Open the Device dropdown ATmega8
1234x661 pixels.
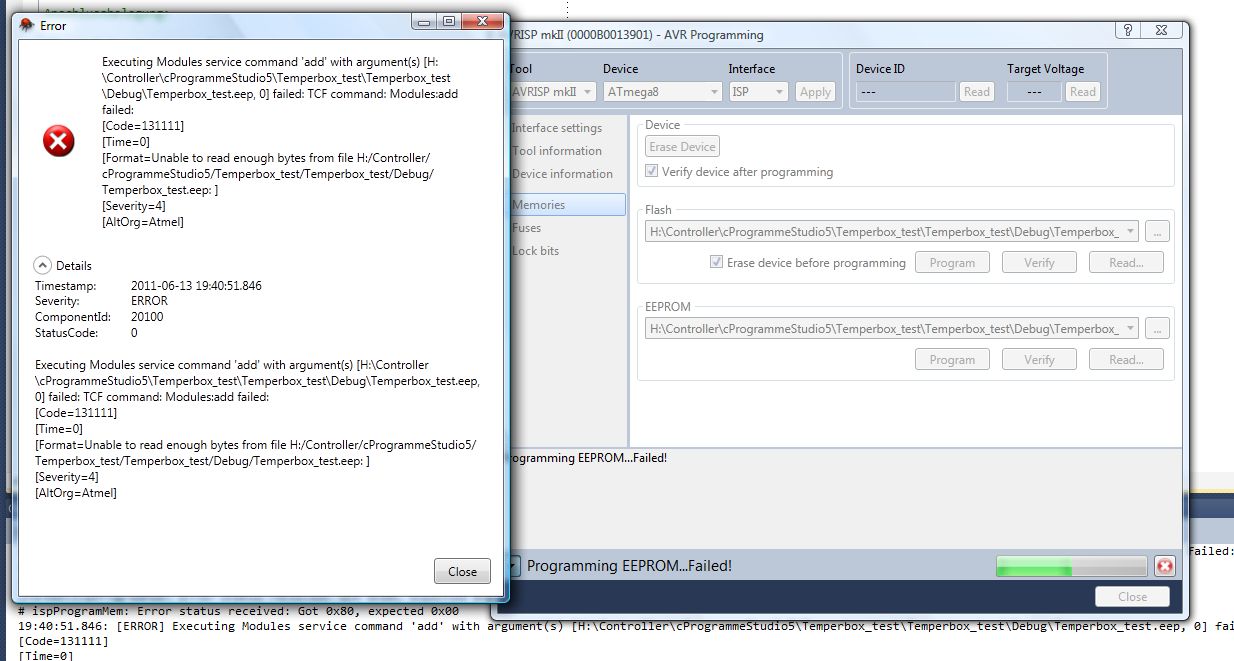[x=662, y=91]
